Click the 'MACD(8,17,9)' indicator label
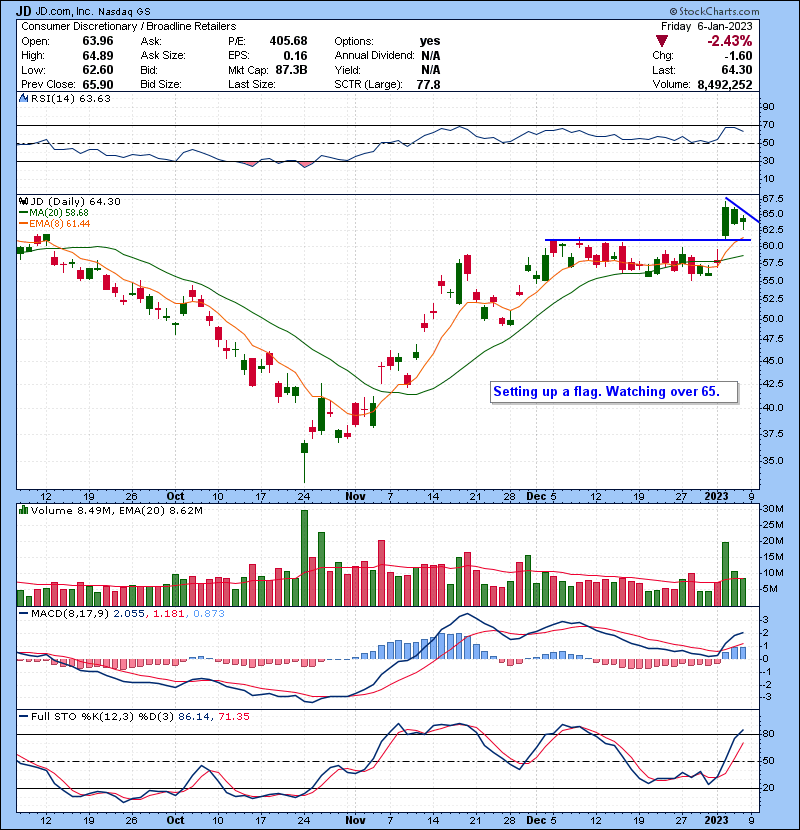Screen dimensions: 800x830 click(x=70, y=613)
